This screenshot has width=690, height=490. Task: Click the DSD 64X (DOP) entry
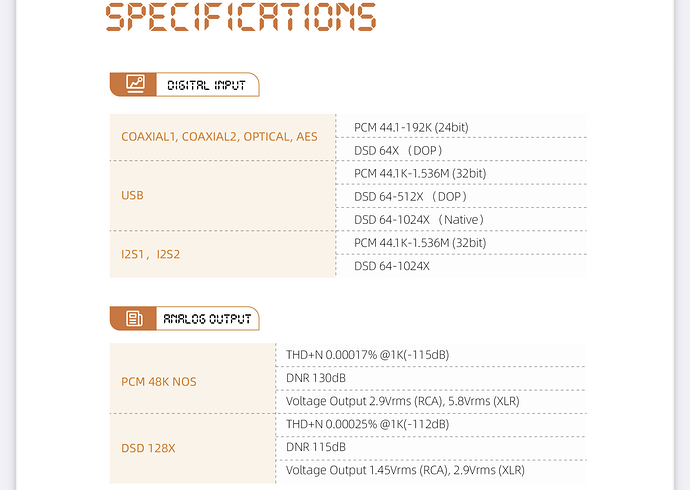coord(398,150)
